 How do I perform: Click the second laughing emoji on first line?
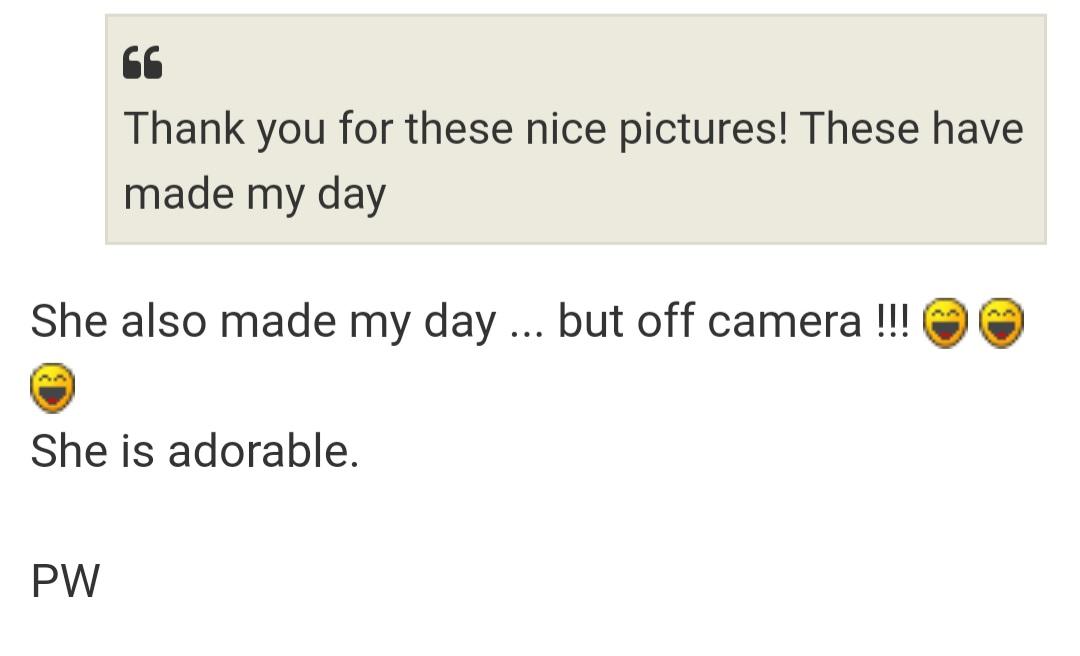point(1002,324)
